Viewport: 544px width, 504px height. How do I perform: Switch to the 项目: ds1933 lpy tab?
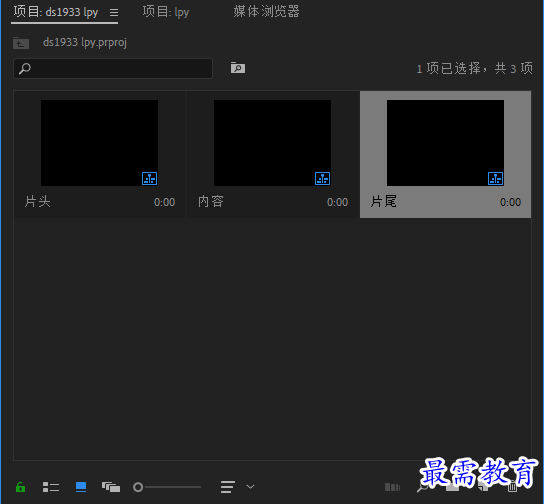pyautogui.click(x=56, y=12)
